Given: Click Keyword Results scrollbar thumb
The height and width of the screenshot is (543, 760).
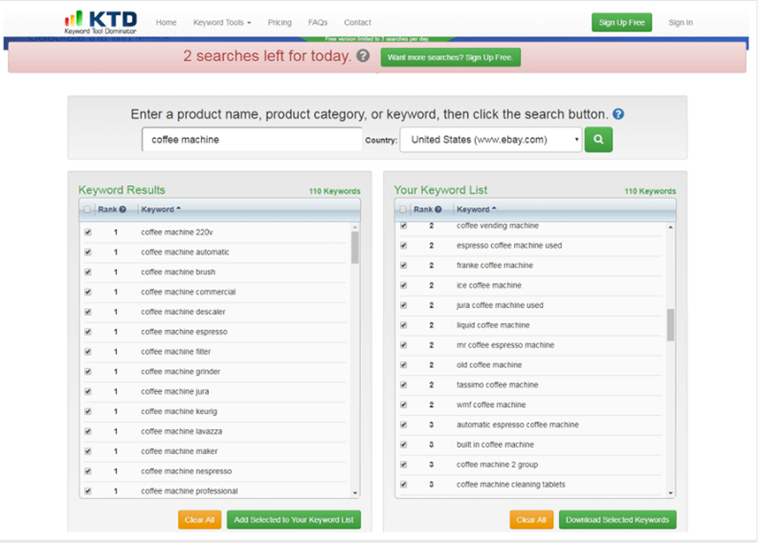Looking at the screenshot, I should (355, 247).
